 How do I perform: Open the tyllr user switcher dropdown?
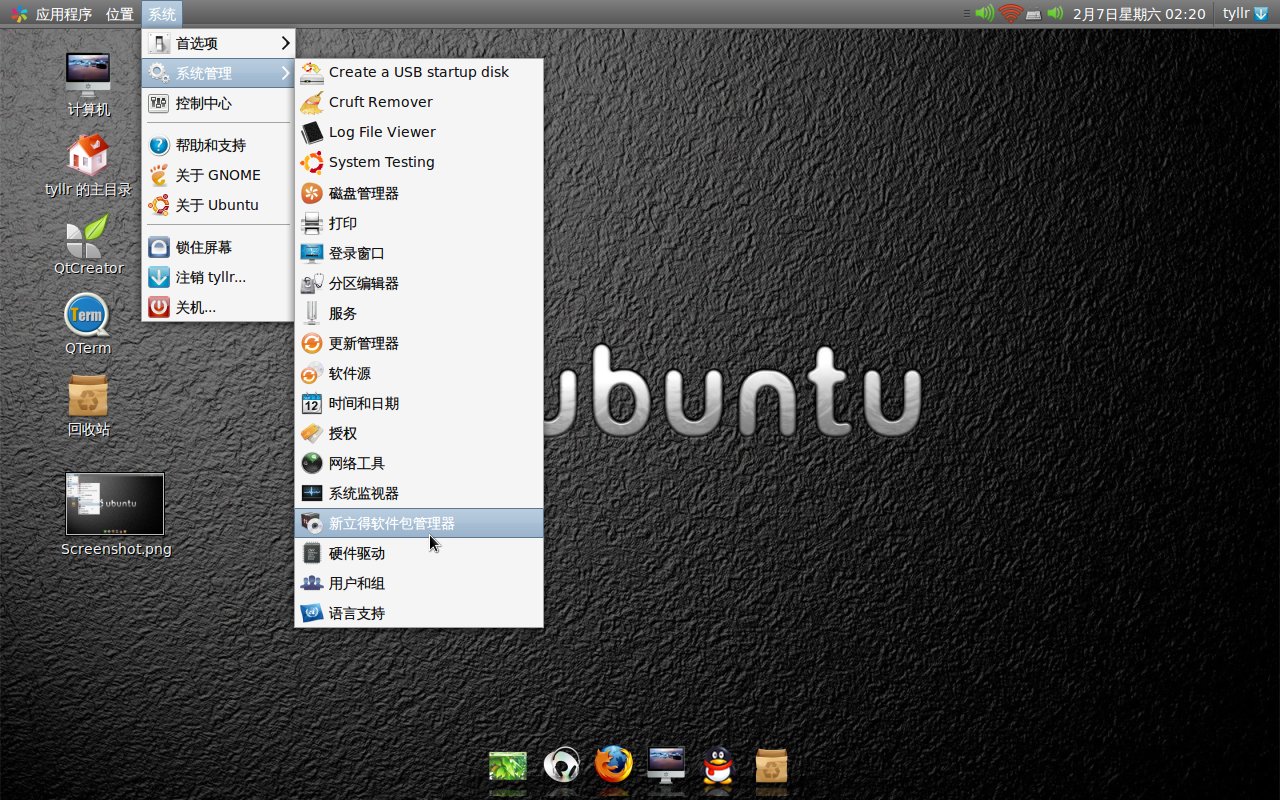click(x=1246, y=14)
